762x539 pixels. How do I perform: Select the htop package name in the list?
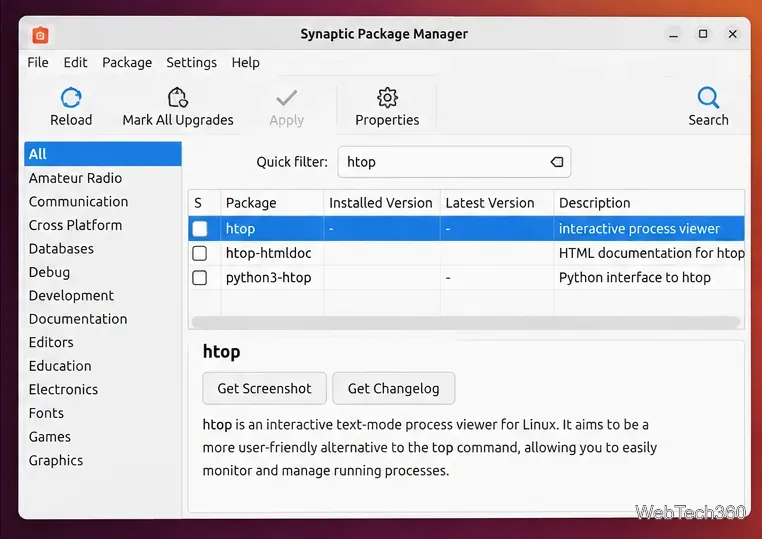click(240, 228)
